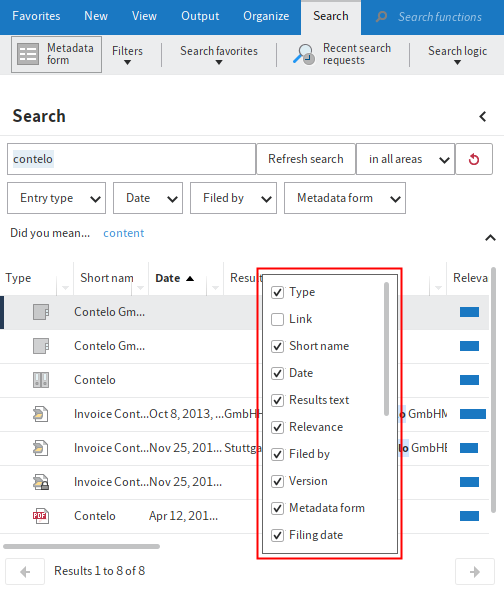Click the Search functions input field

(x=440, y=17)
